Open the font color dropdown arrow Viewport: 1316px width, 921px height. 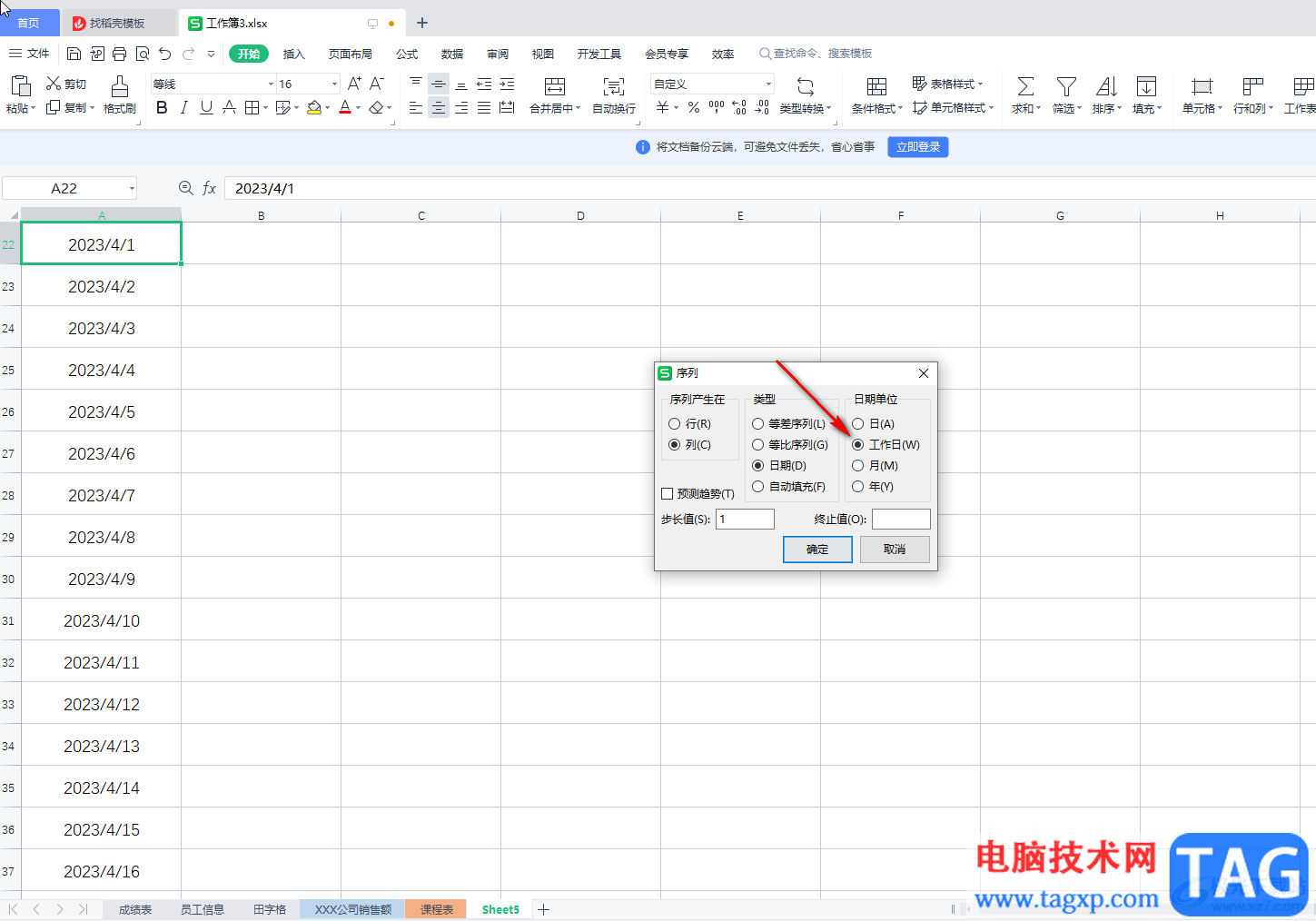(x=359, y=108)
